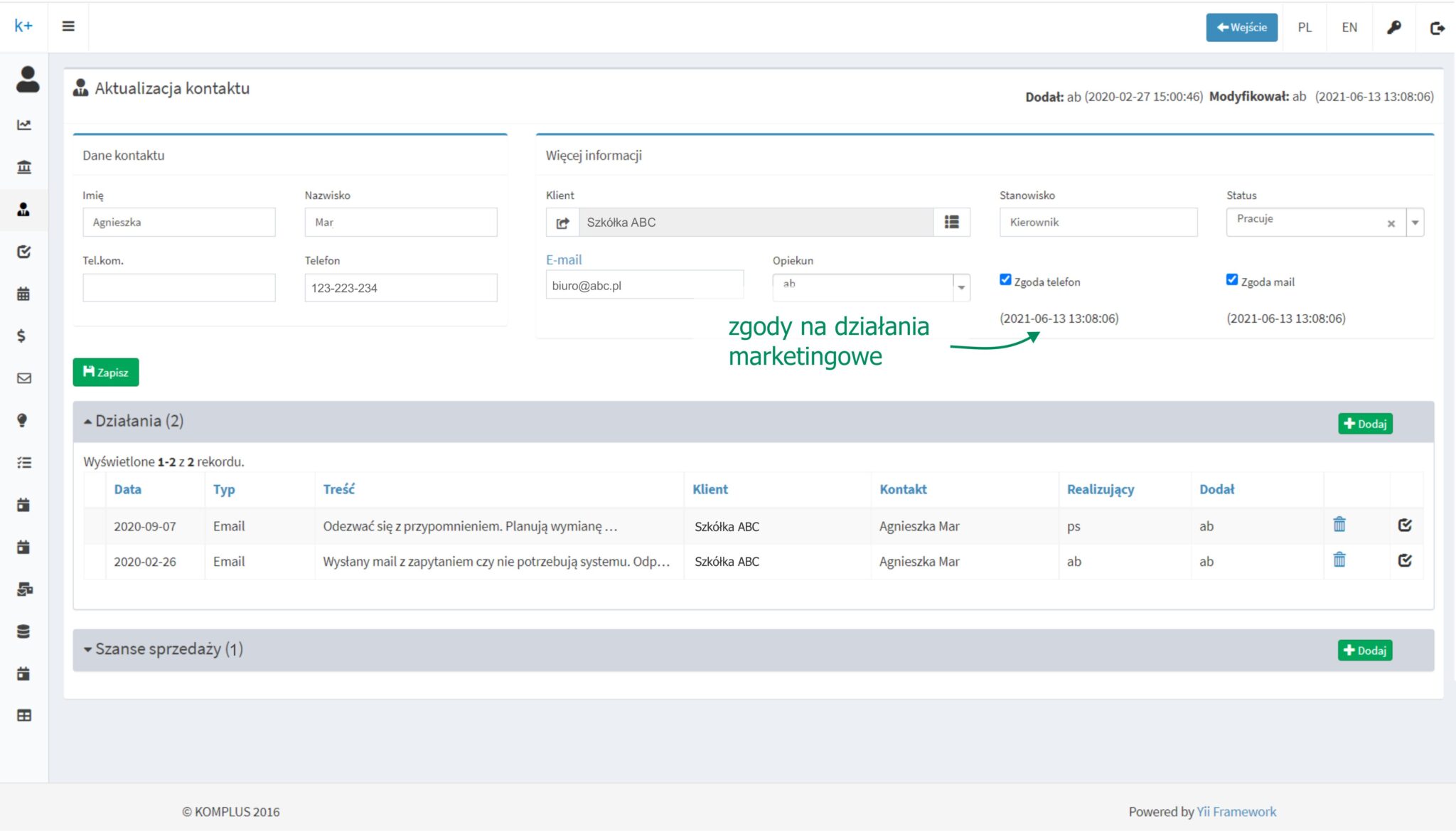1456x834 pixels.
Task: Edit the 2020-09-07 action row
Action: click(x=1405, y=525)
